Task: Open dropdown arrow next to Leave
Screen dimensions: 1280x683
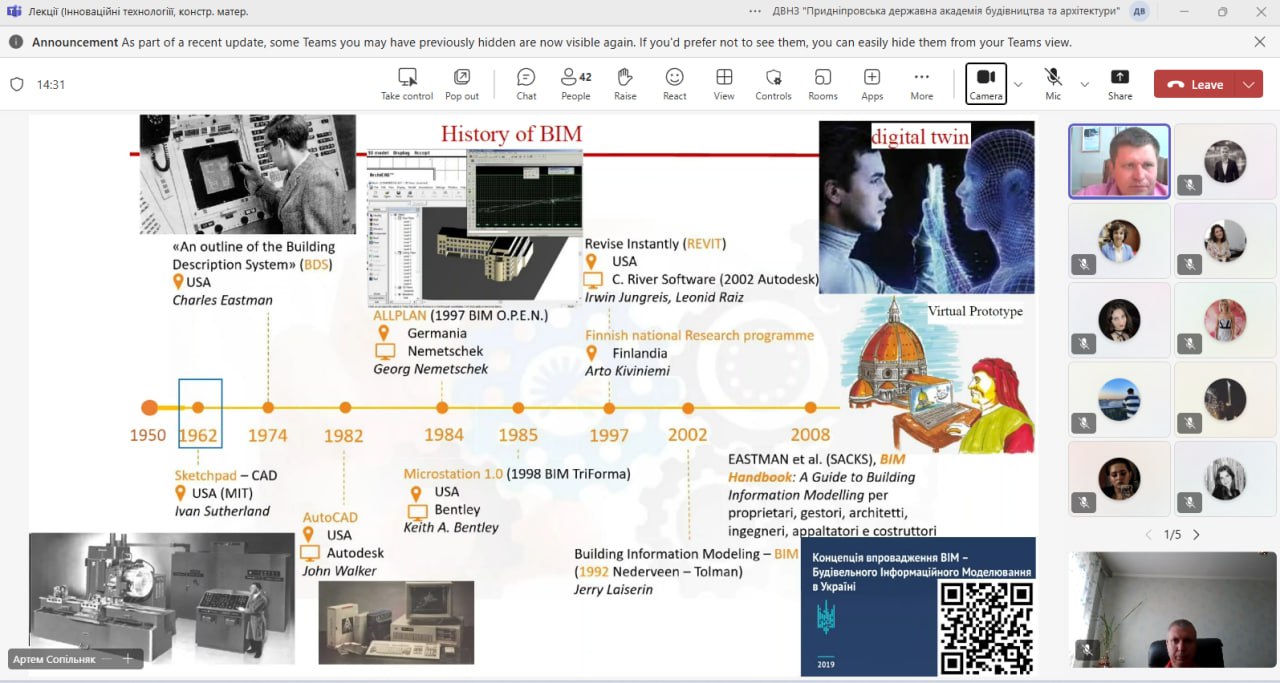Action: coord(1249,85)
